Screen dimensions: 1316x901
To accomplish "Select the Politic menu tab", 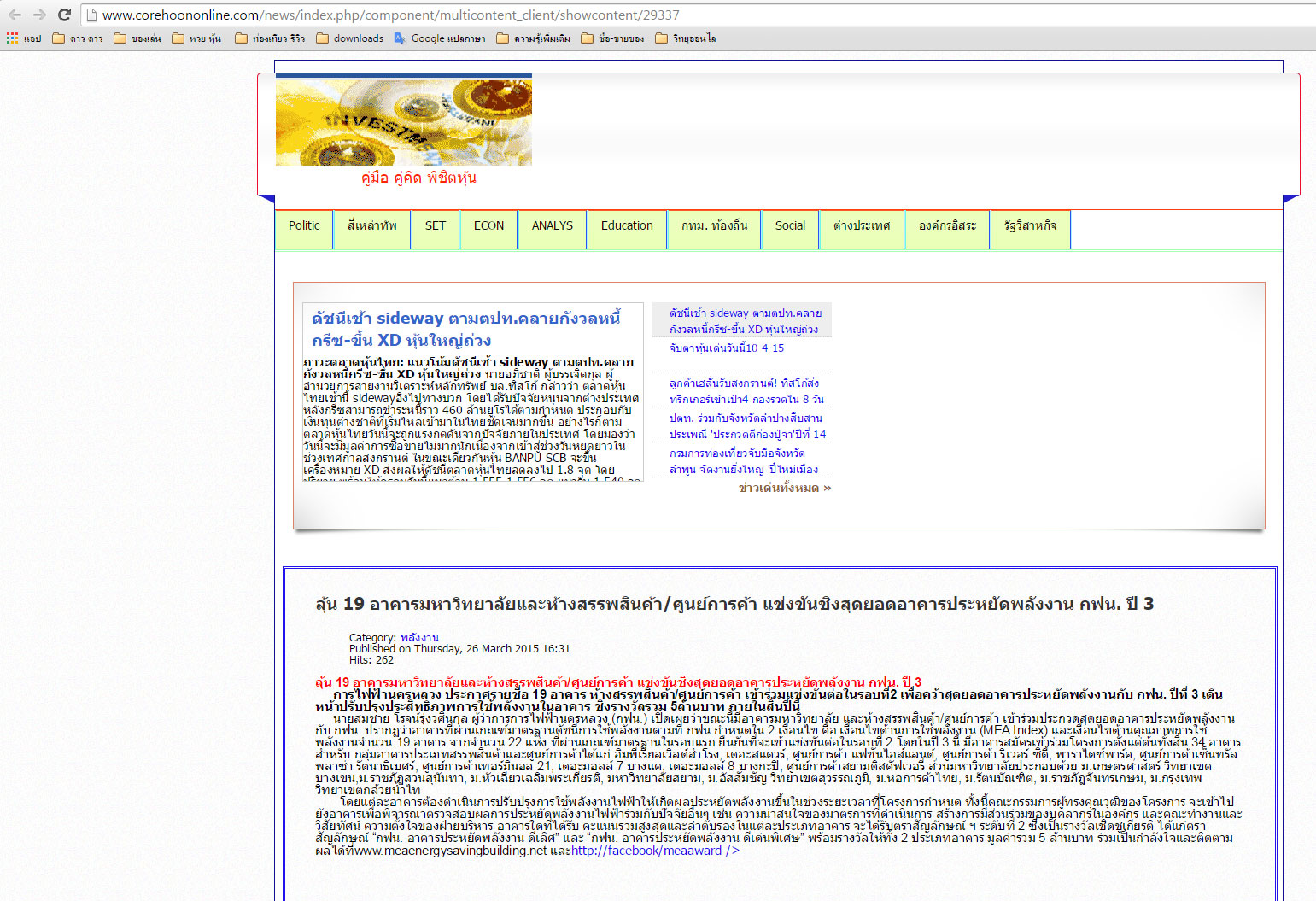I will [x=303, y=226].
